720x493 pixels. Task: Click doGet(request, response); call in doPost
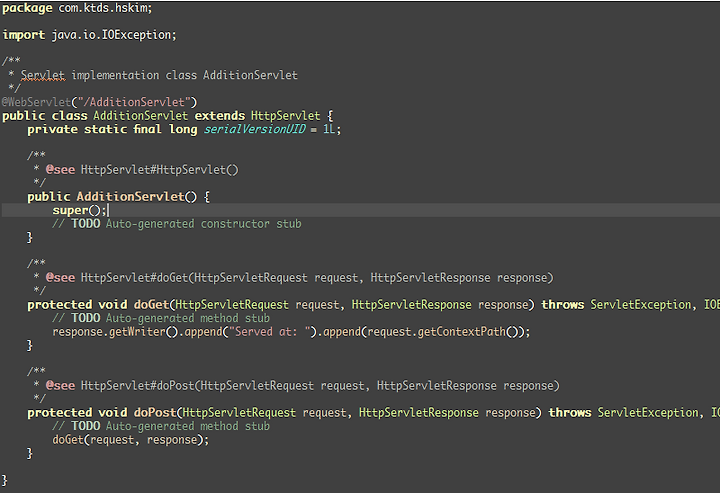point(130,440)
